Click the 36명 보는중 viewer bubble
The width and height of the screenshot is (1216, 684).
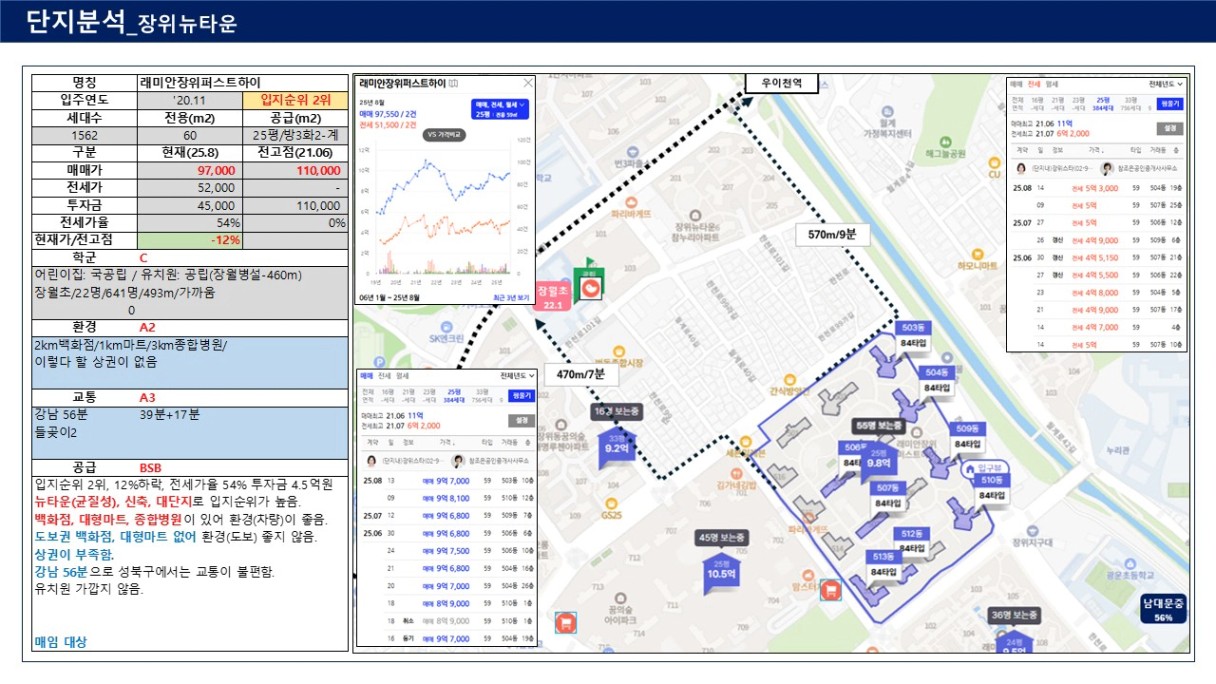[x=1015, y=615]
